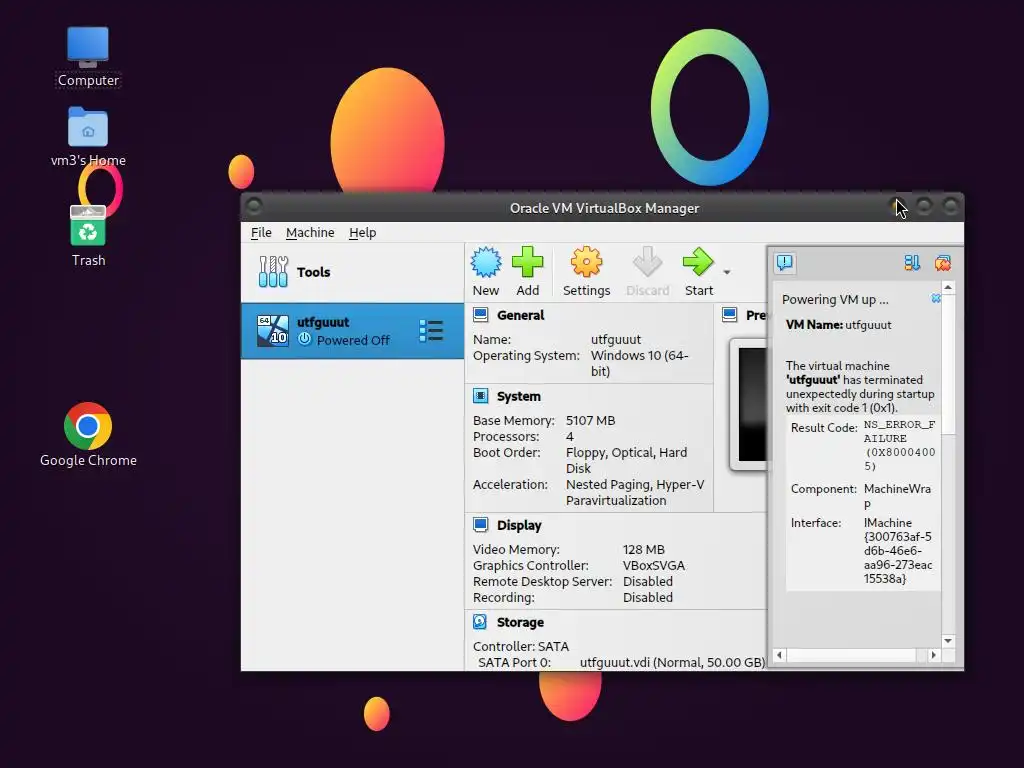Open the Machine menu

tap(310, 232)
